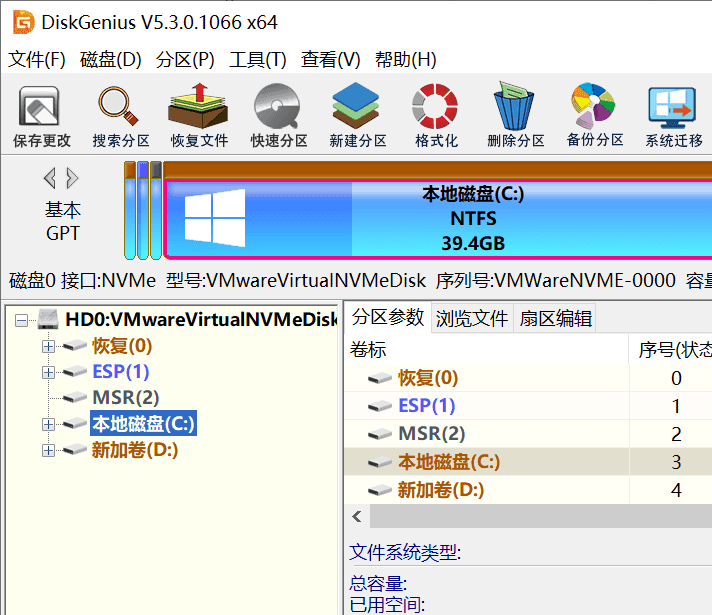Click the 总容量 label

point(378,583)
